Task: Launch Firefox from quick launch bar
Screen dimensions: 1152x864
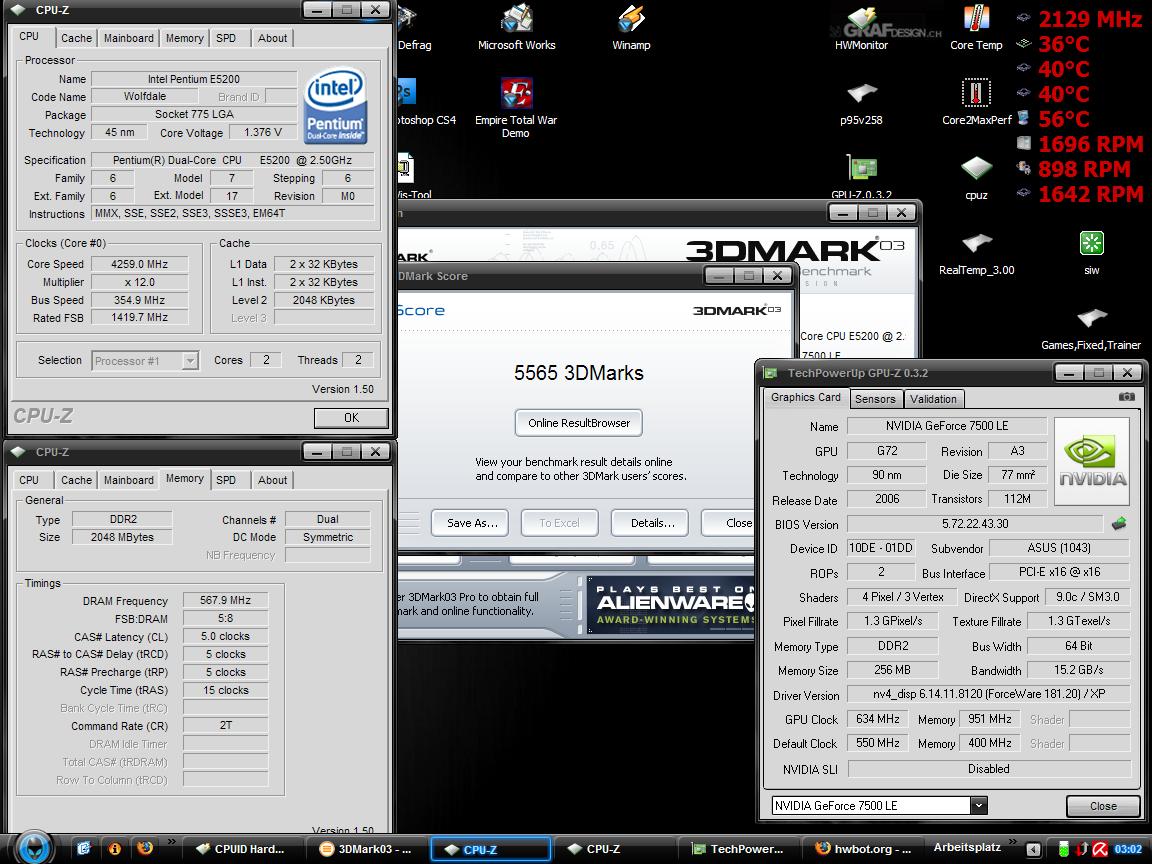Action: click(145, 849)
